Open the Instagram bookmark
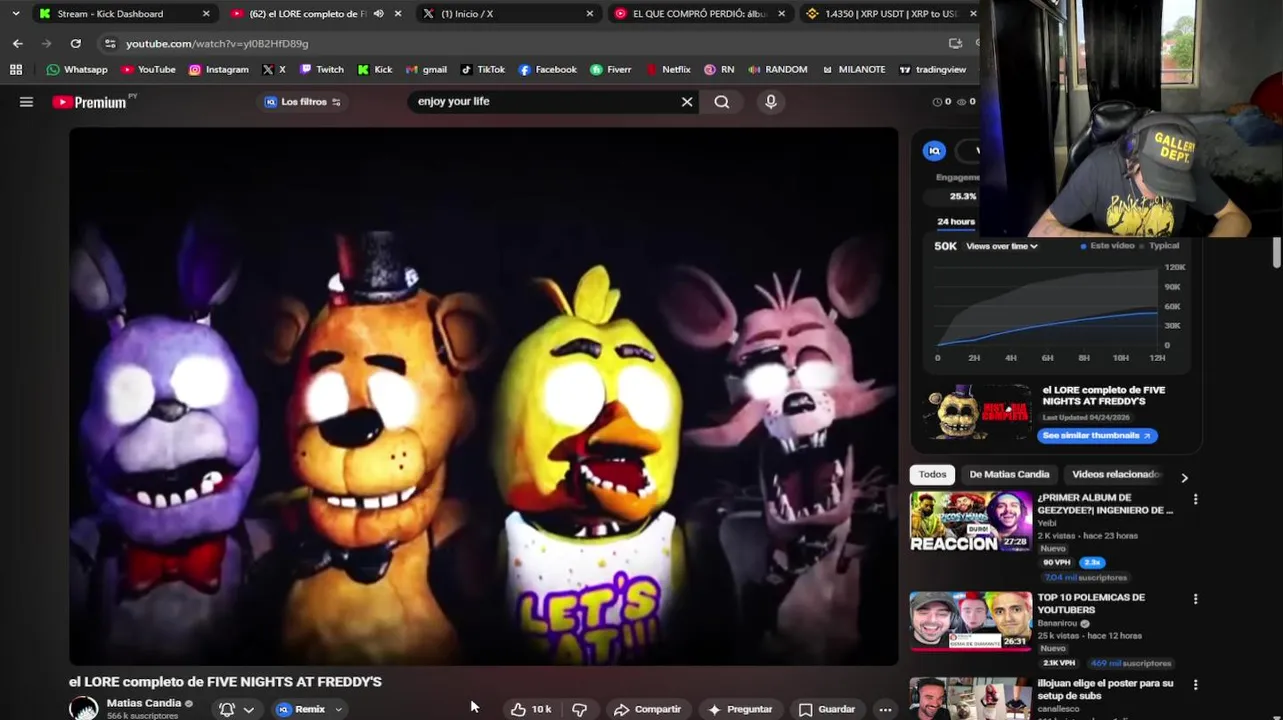 (219, 70)
